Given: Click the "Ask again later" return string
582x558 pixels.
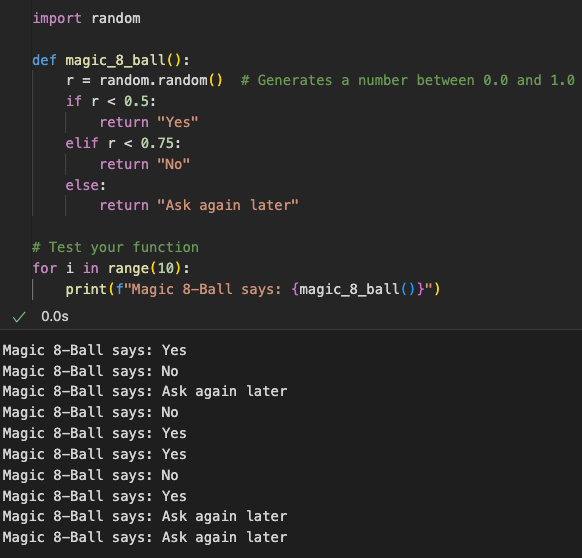Looking at the screenshot, I should click(x=228, y=205).
